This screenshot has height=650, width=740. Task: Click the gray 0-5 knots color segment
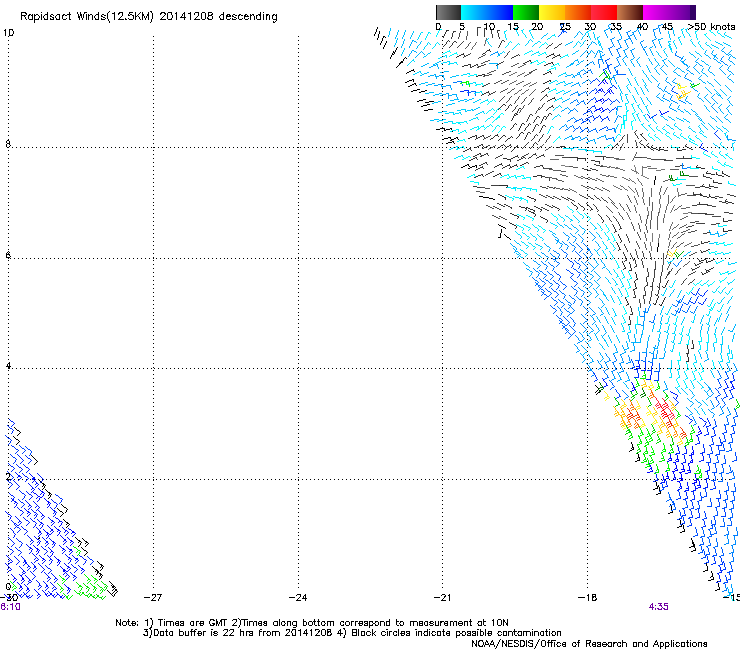pyautogui.click(x=448, y=12)
